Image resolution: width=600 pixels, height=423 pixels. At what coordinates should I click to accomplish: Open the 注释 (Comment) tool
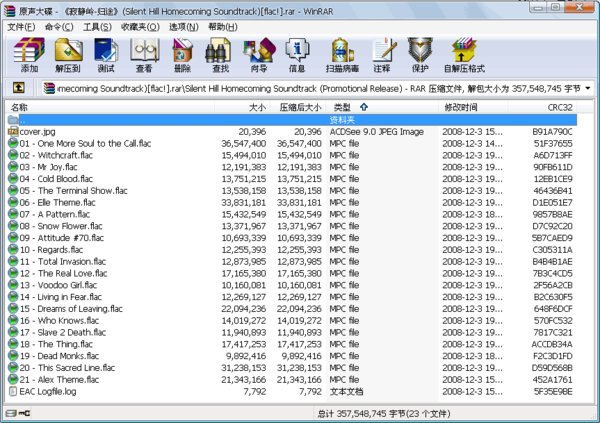coord(383,55)
